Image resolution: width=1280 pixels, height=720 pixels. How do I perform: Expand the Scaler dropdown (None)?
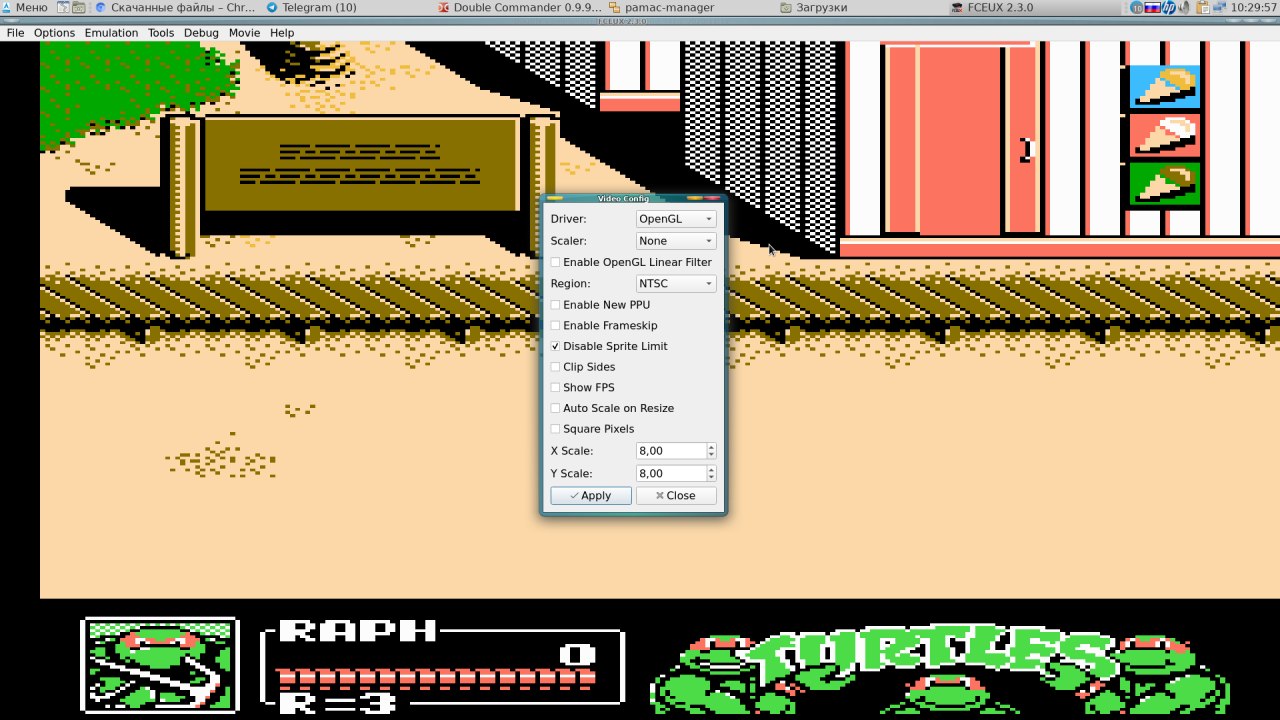[676, 241]
